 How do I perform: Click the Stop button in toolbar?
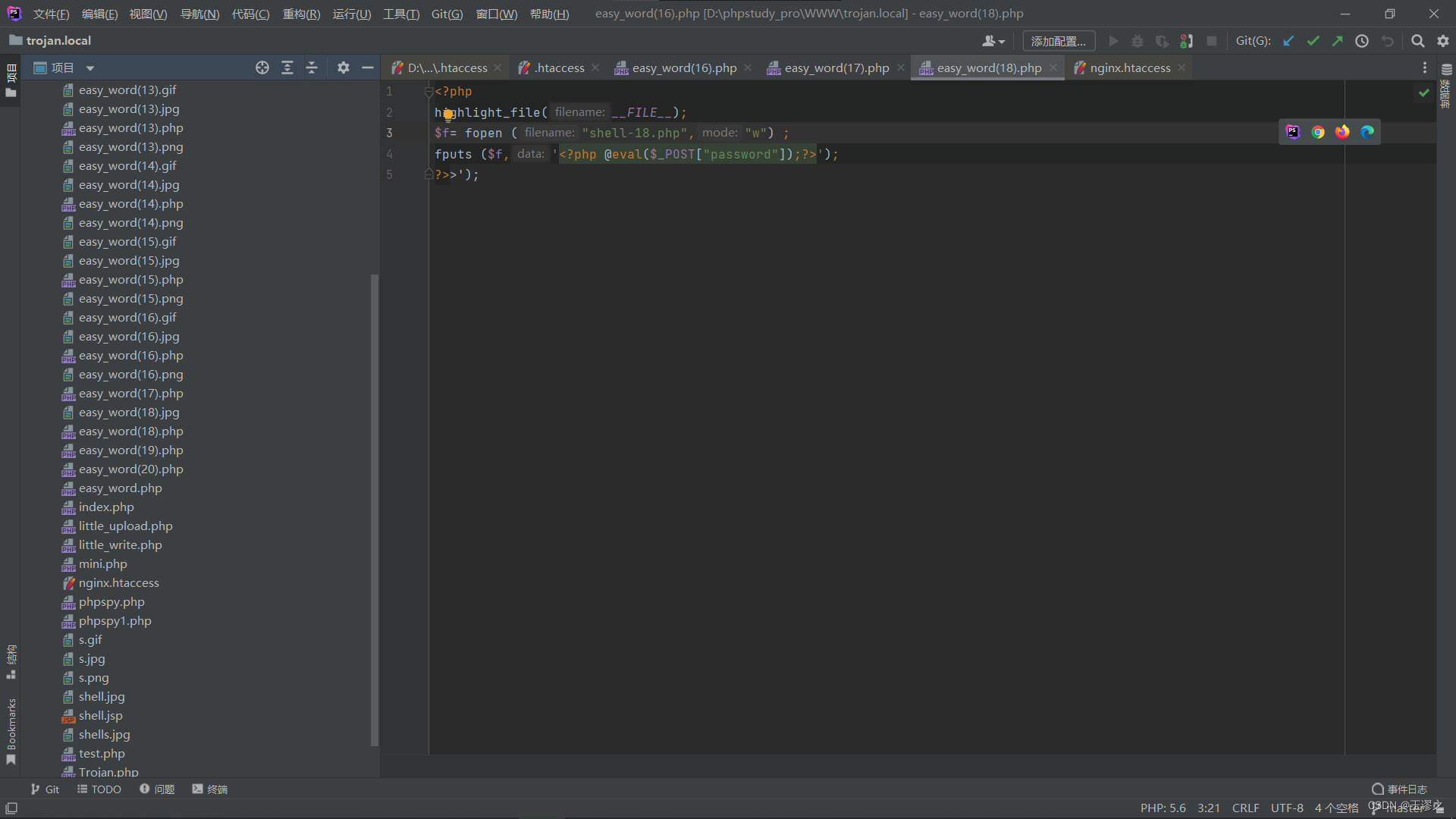click(1212, 41)
